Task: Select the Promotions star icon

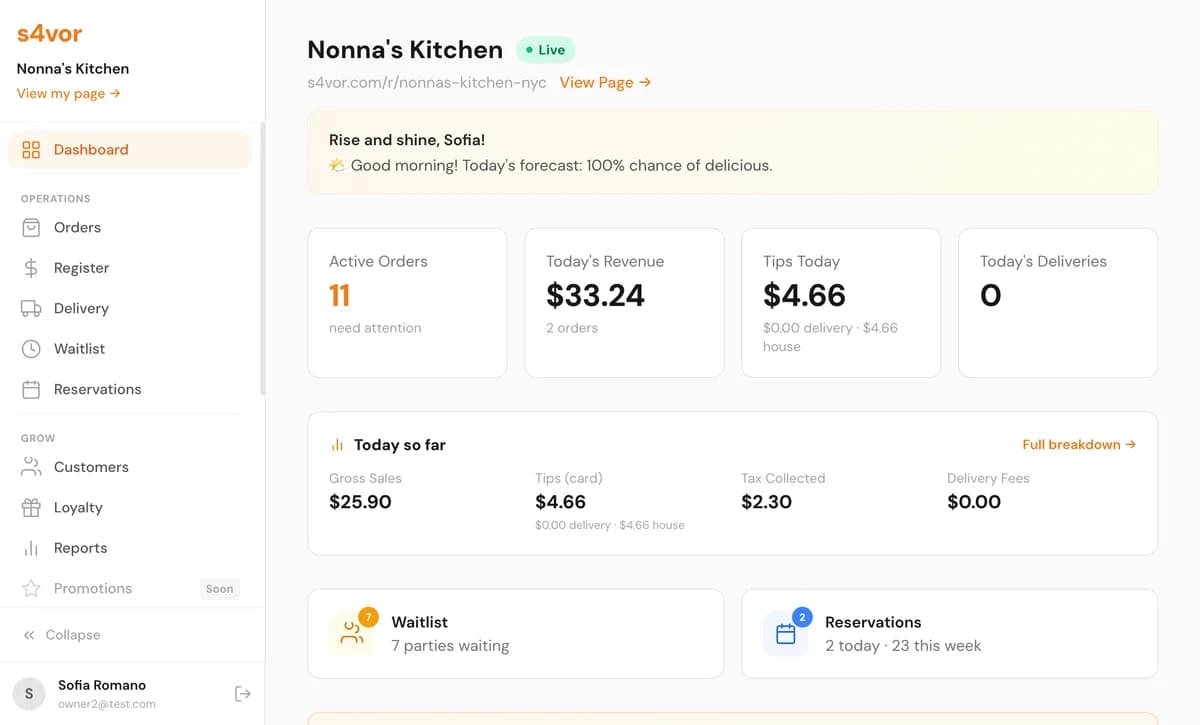Action: tap(30, 588)
